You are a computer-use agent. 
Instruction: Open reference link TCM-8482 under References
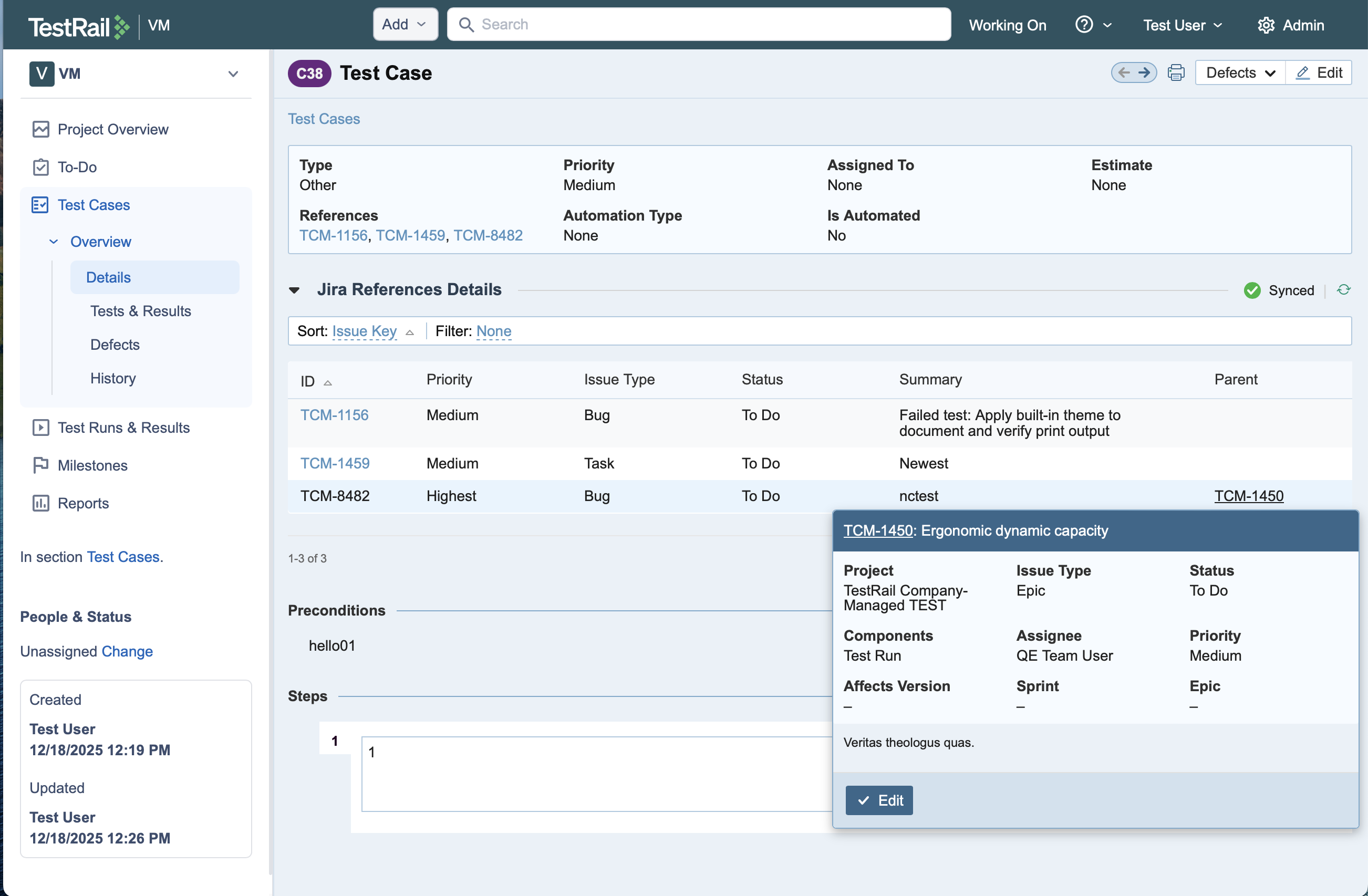coord(488,236)
